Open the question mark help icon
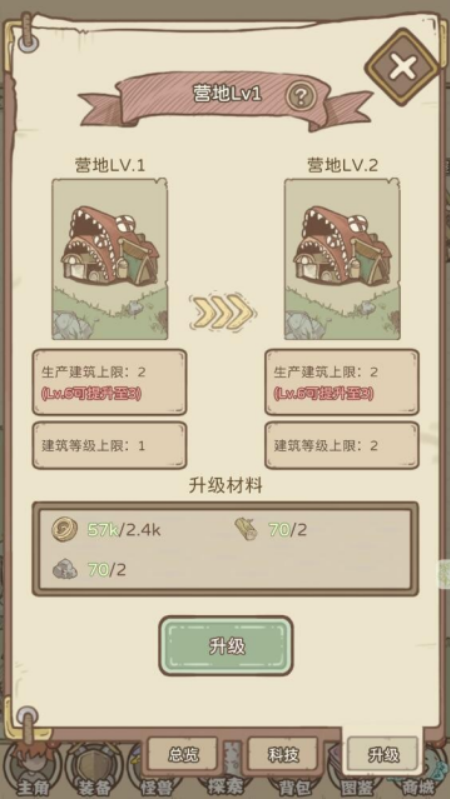Screen dimensions: 450x799 [301, 95]
